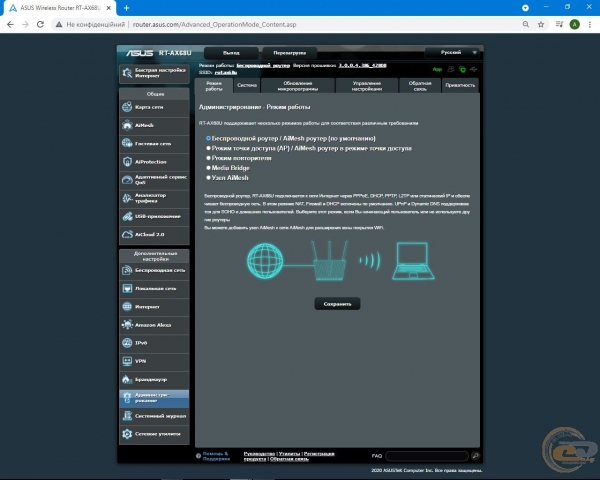Open the SSID link in header
600x480 pixels.
(226, 72)
